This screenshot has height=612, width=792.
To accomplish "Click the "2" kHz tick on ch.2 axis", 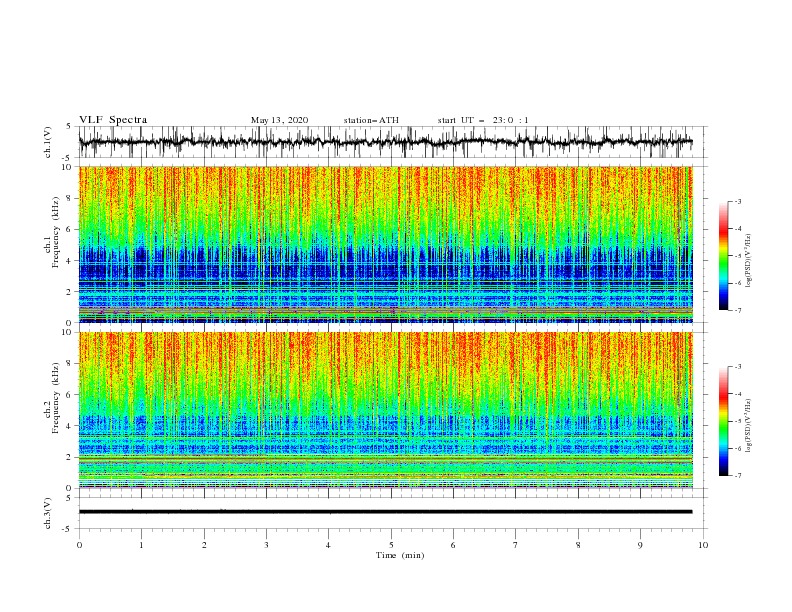I will [x=70, y=457].
